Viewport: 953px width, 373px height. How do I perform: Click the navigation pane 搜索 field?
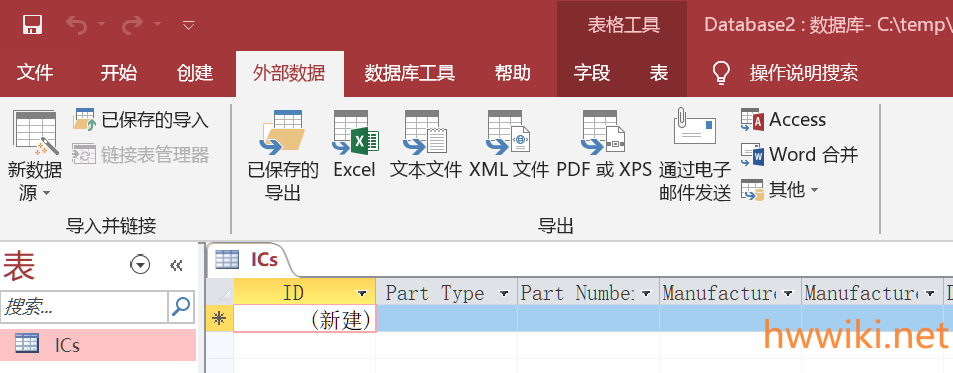tap(84, 307)
